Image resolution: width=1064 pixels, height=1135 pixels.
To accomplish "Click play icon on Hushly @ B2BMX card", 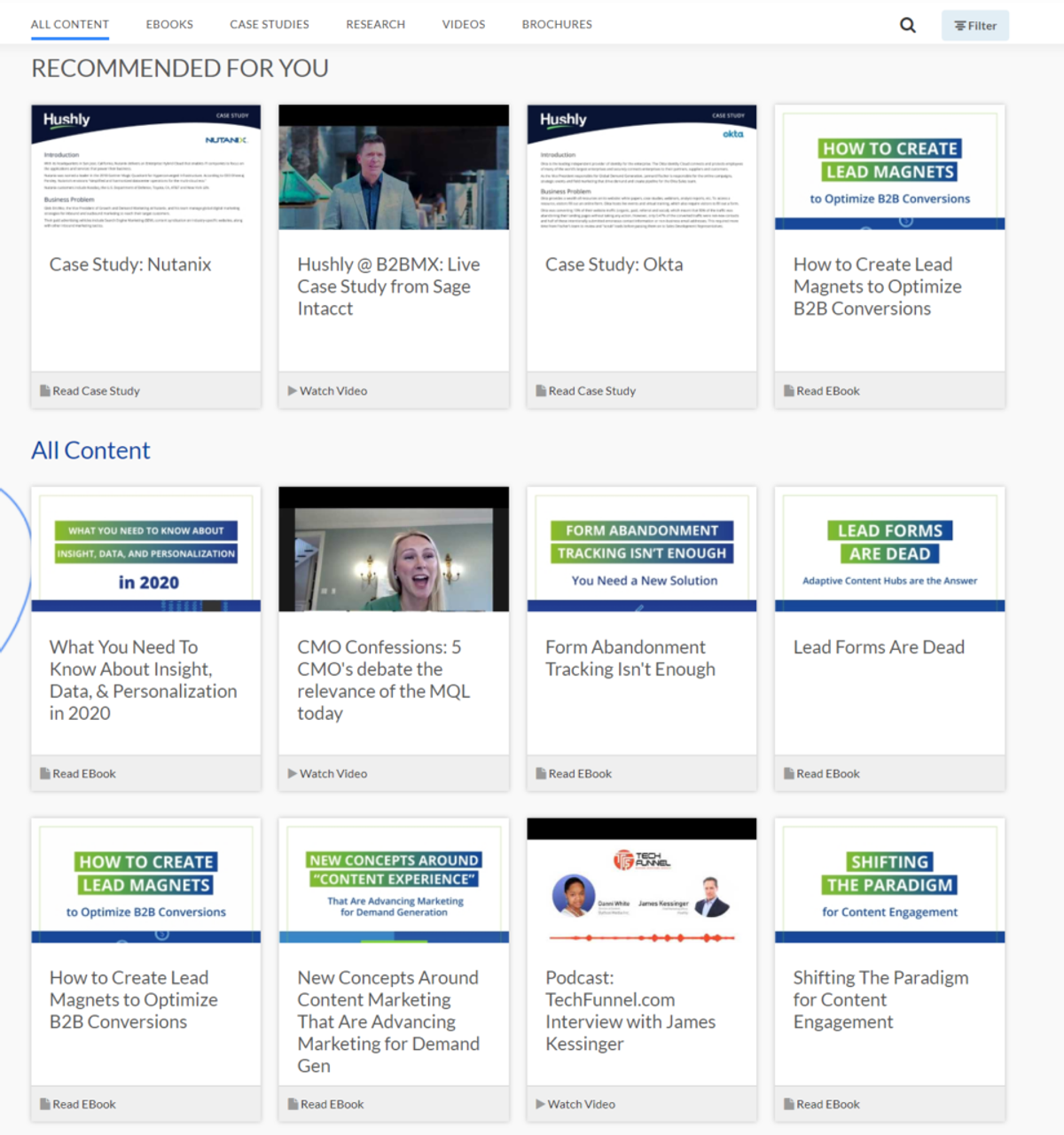I will (293, 390).
